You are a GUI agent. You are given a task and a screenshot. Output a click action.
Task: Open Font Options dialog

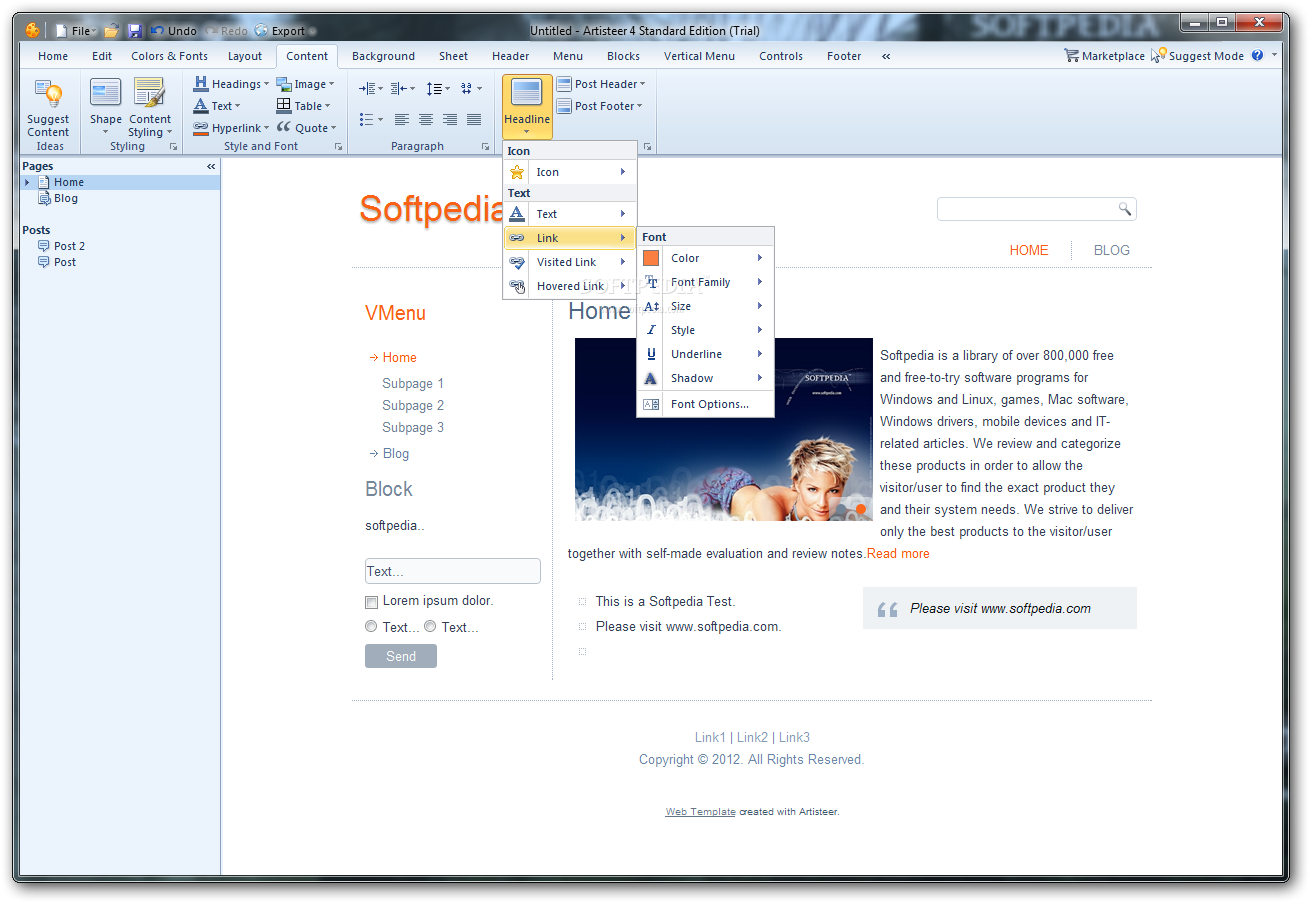click(x=705, y=404)
